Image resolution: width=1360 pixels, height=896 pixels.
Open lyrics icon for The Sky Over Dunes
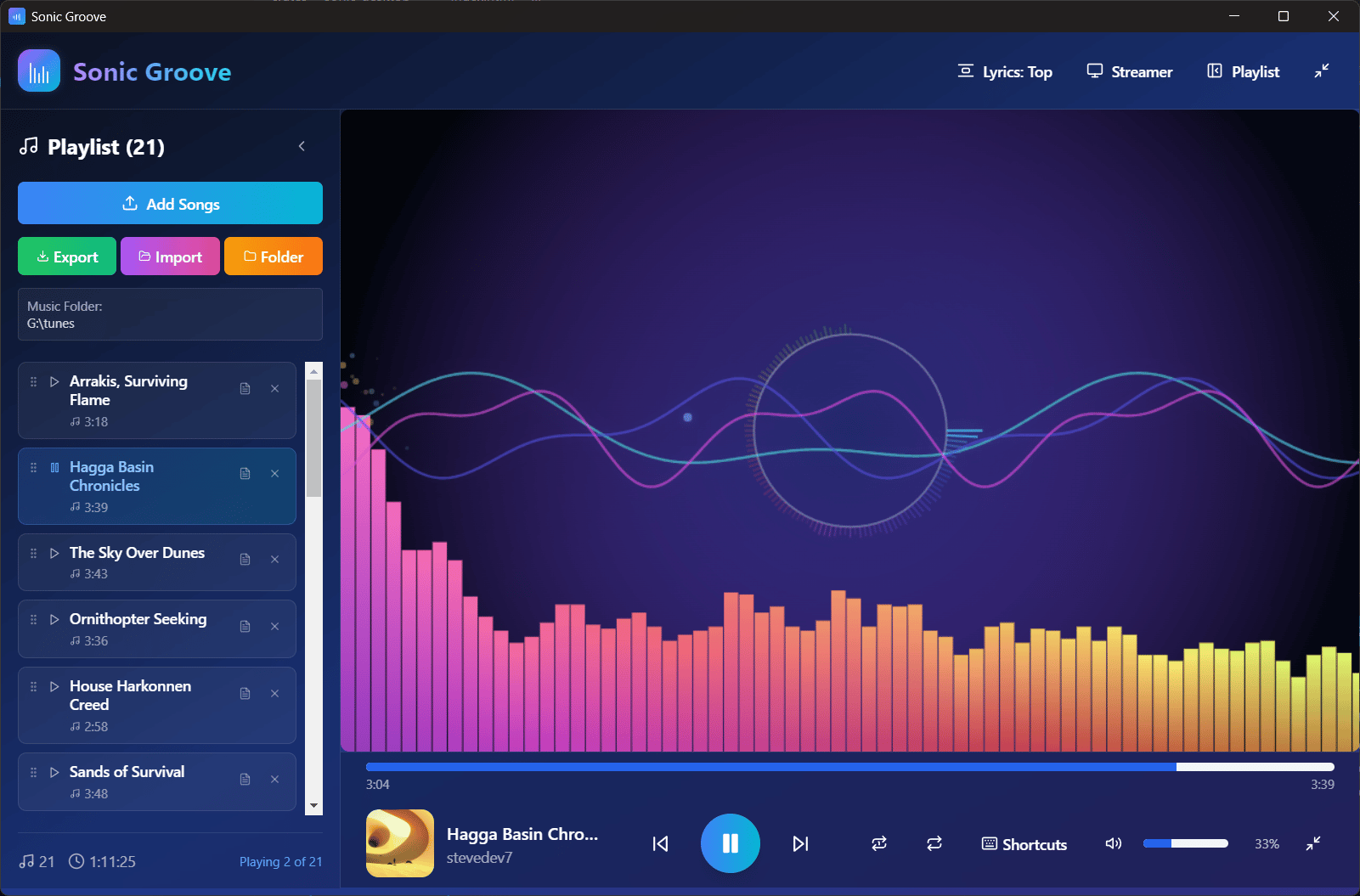[x=245, y=559]
